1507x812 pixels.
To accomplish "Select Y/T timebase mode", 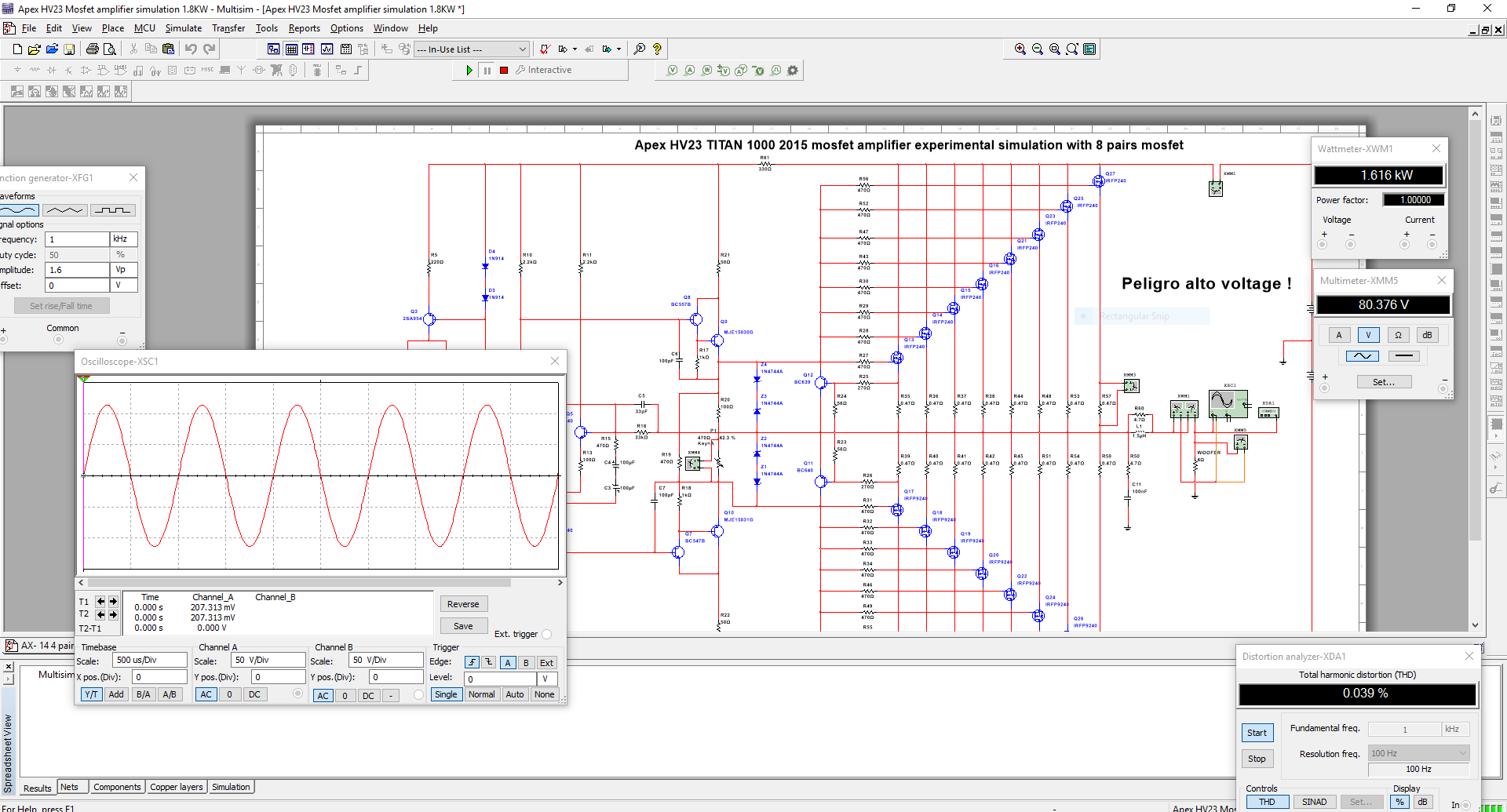I will point(92,694).
